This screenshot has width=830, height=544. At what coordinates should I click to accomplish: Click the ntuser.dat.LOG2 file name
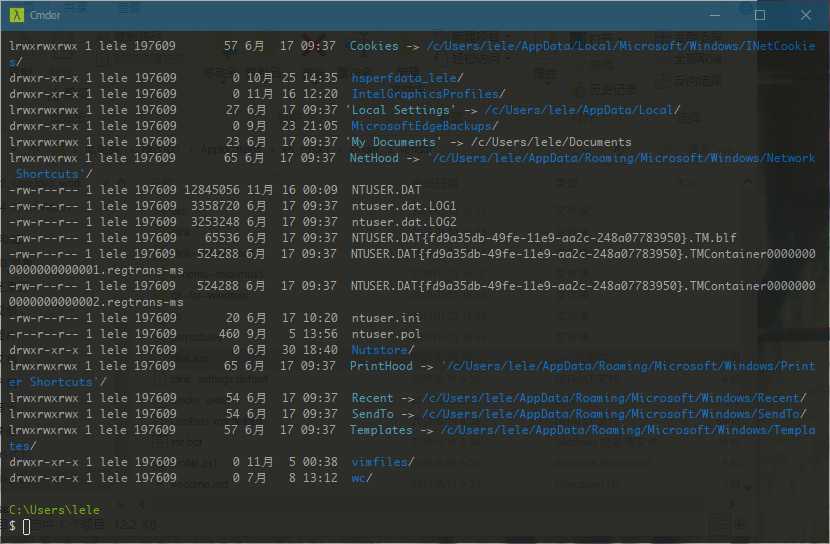click(404, 222)
